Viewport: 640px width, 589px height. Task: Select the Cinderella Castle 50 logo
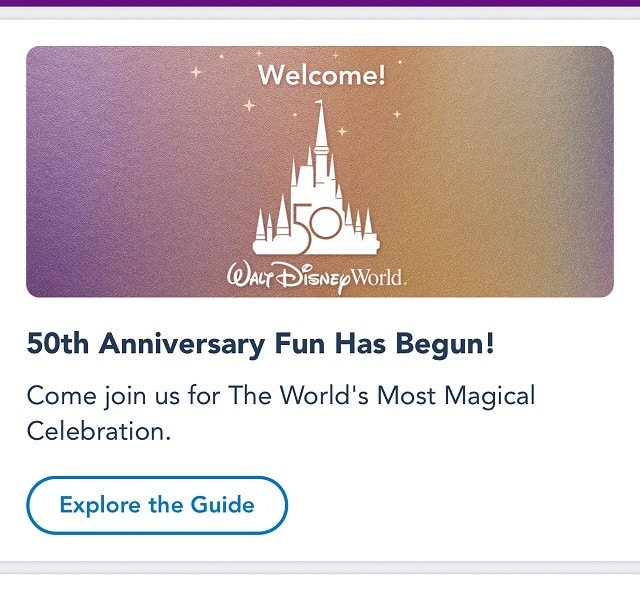click(316, 178)
